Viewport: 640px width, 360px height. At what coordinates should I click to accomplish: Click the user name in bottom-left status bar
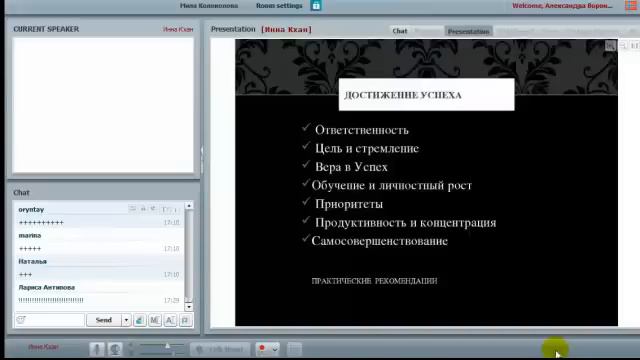pyautogui.click(x=43, y=347)
